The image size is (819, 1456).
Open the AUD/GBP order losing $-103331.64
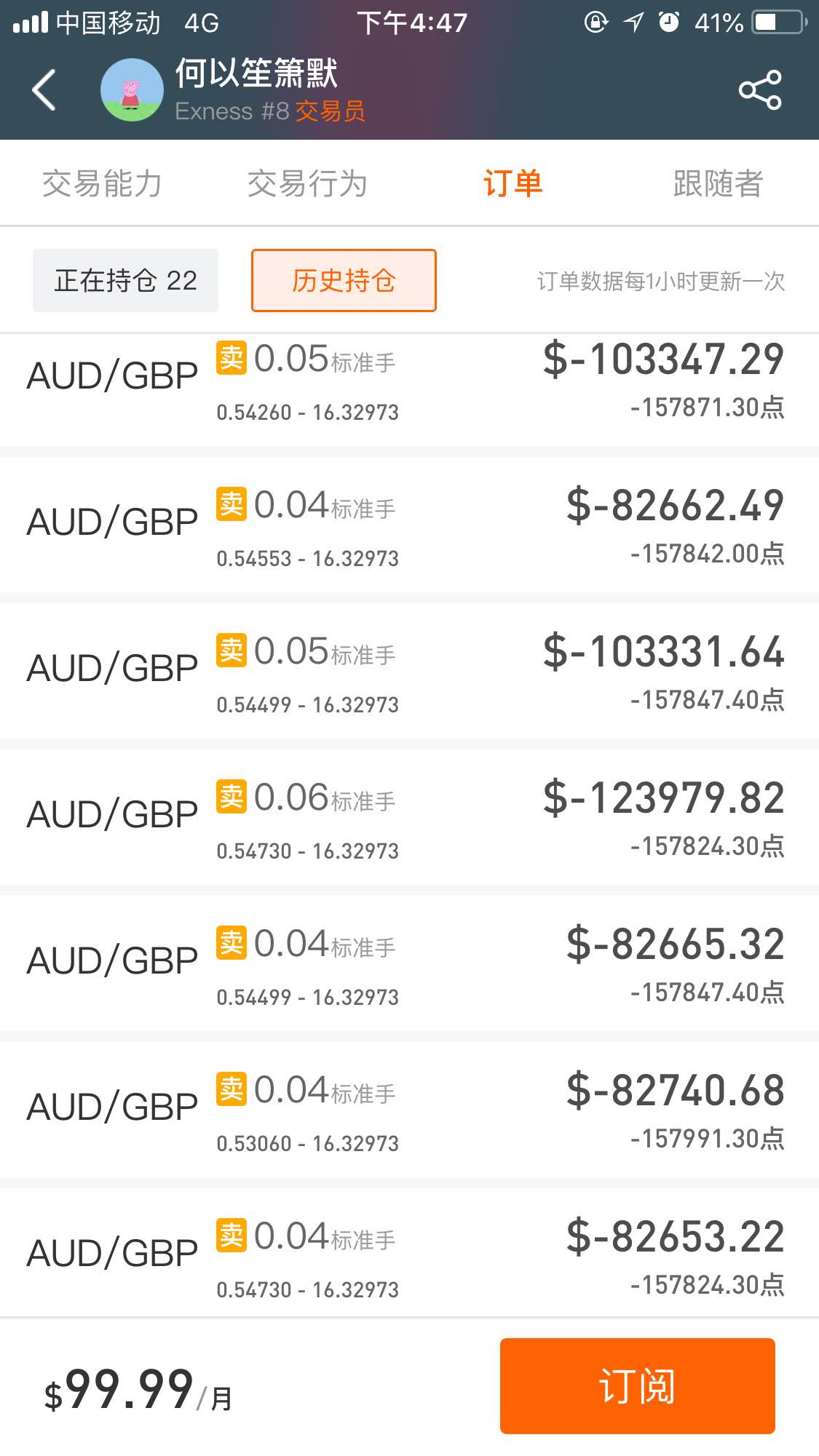click(409, 671)
